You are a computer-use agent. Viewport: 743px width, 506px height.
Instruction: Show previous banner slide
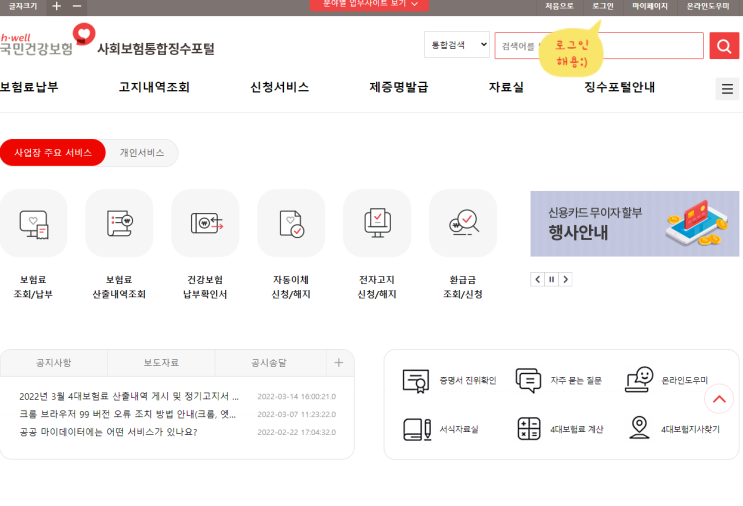(537, 280)
